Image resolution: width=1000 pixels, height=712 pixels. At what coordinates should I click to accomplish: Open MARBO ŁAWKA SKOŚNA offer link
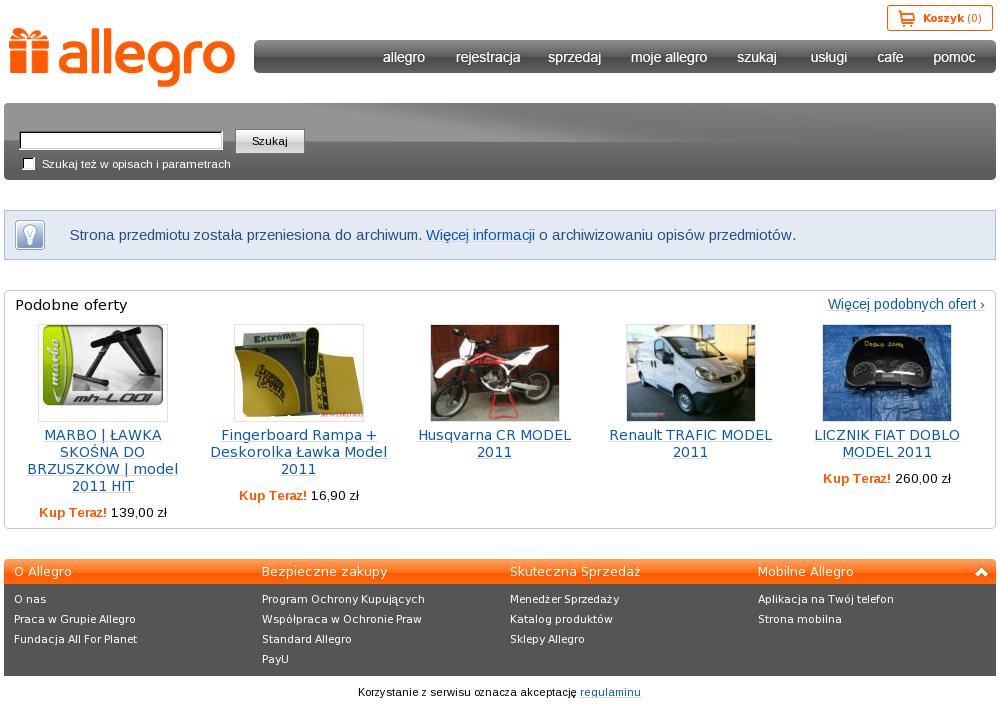tap(103, 461)
